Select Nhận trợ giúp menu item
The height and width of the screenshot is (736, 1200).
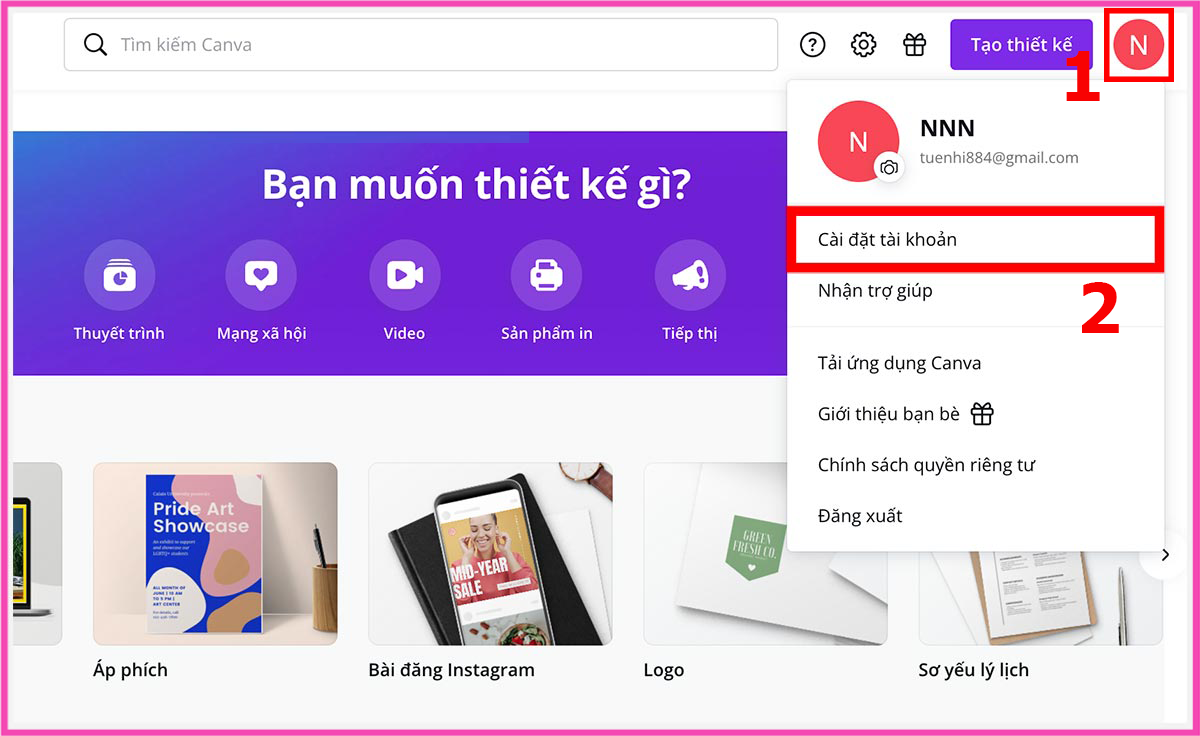975,291
